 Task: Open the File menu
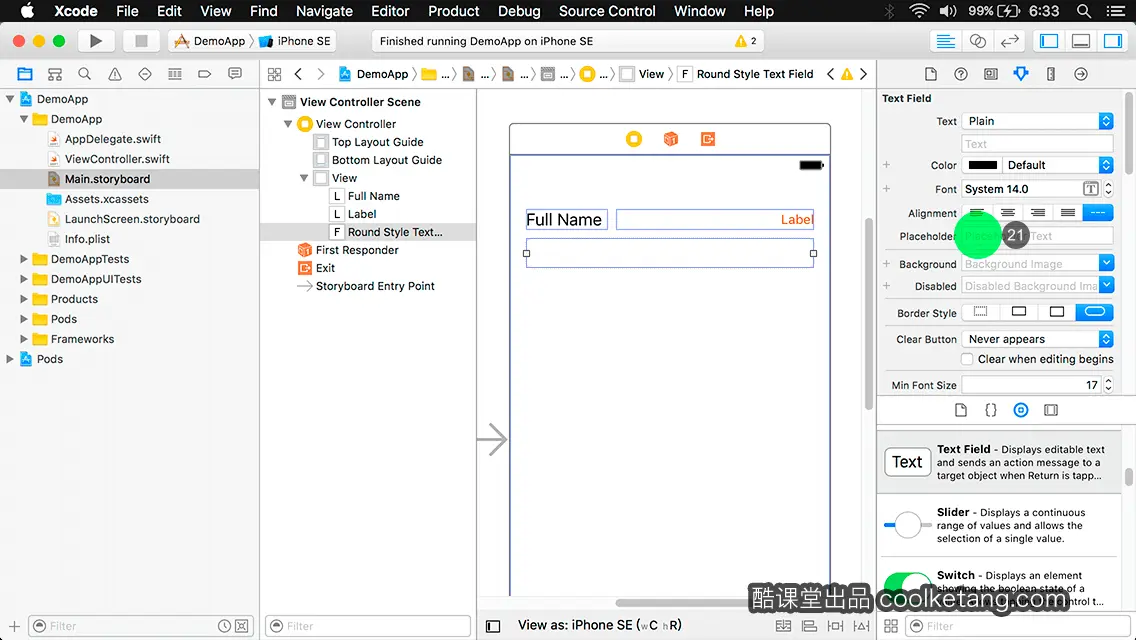click(x=127, y=11)
